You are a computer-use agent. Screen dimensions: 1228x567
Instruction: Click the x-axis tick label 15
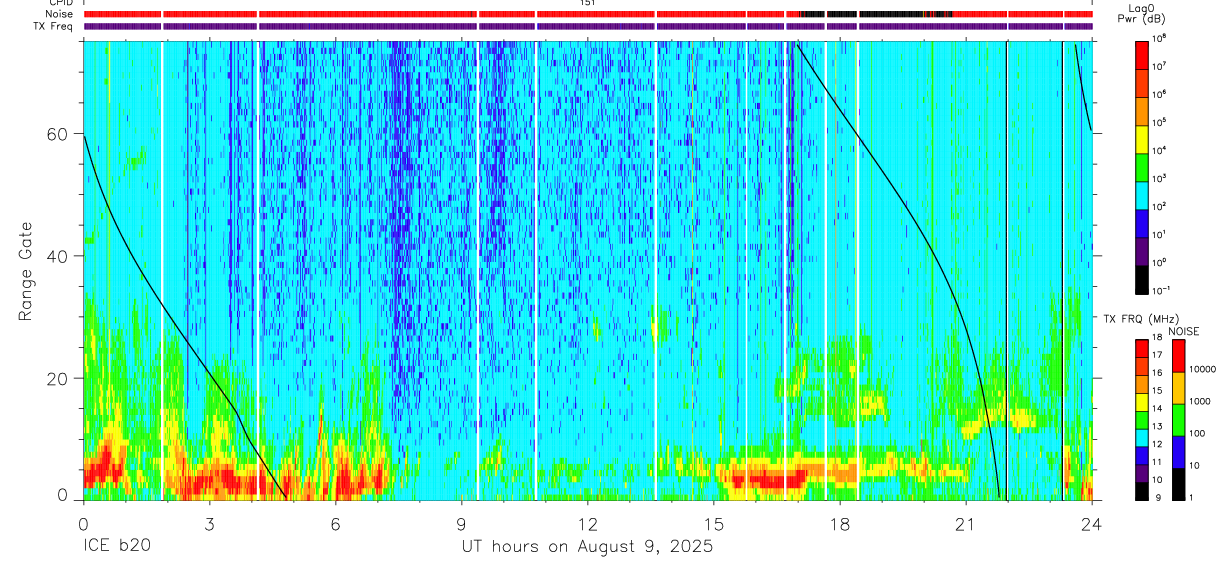point(713,524)
